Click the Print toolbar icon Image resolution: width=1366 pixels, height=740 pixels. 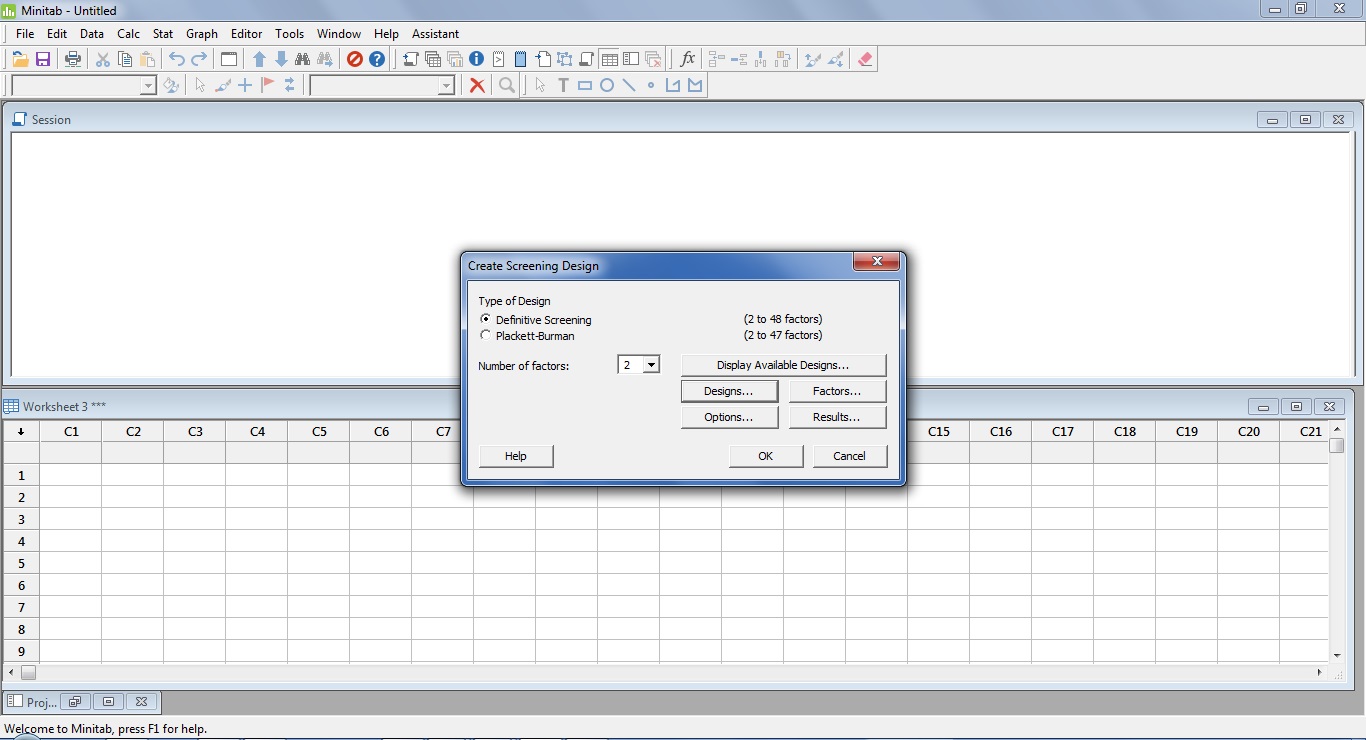tap(72, 58)
